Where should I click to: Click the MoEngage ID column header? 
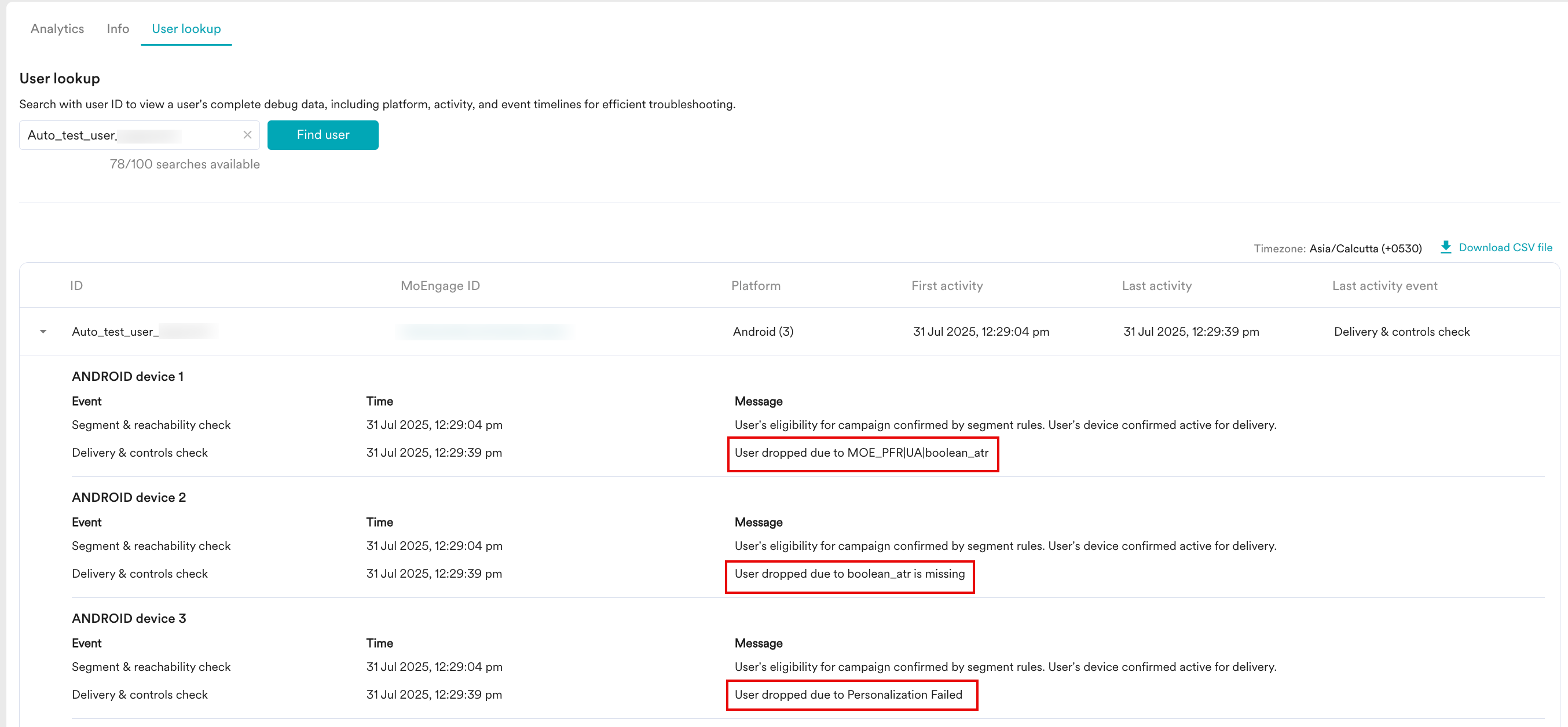coord(440,286)
